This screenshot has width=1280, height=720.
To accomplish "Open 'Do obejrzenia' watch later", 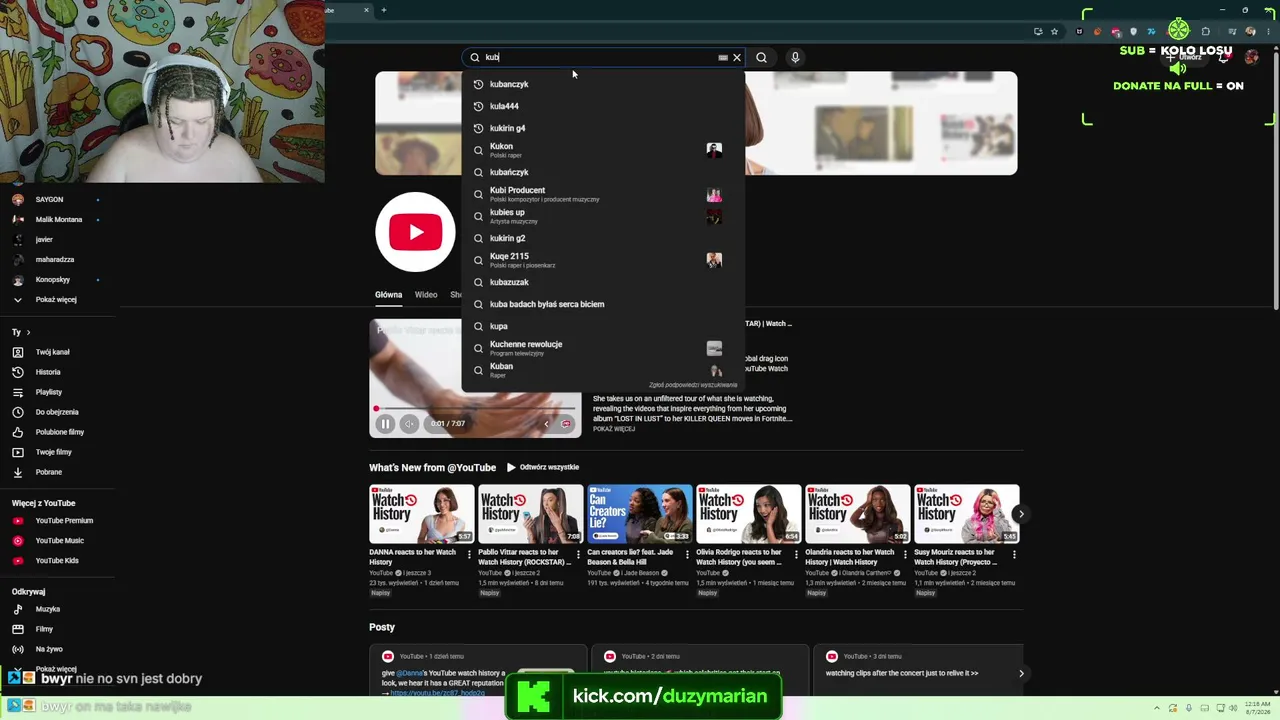I will pos(57,412).
